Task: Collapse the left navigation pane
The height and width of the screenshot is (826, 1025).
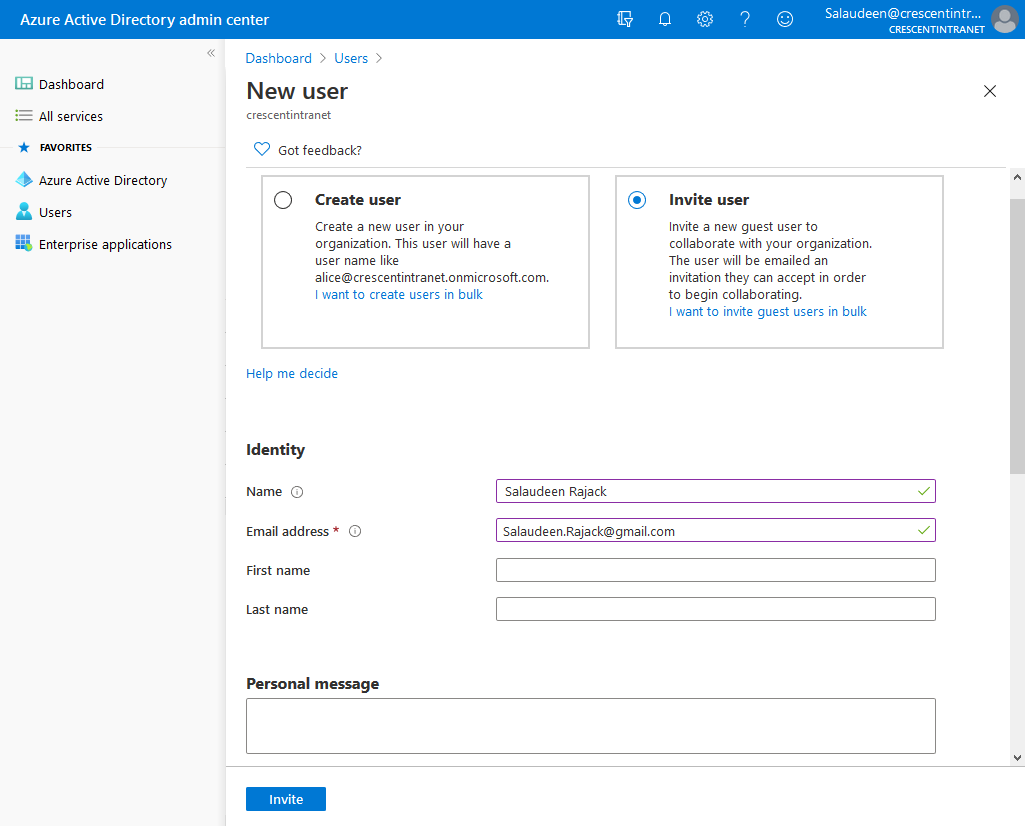Action: tap(211, 54)
